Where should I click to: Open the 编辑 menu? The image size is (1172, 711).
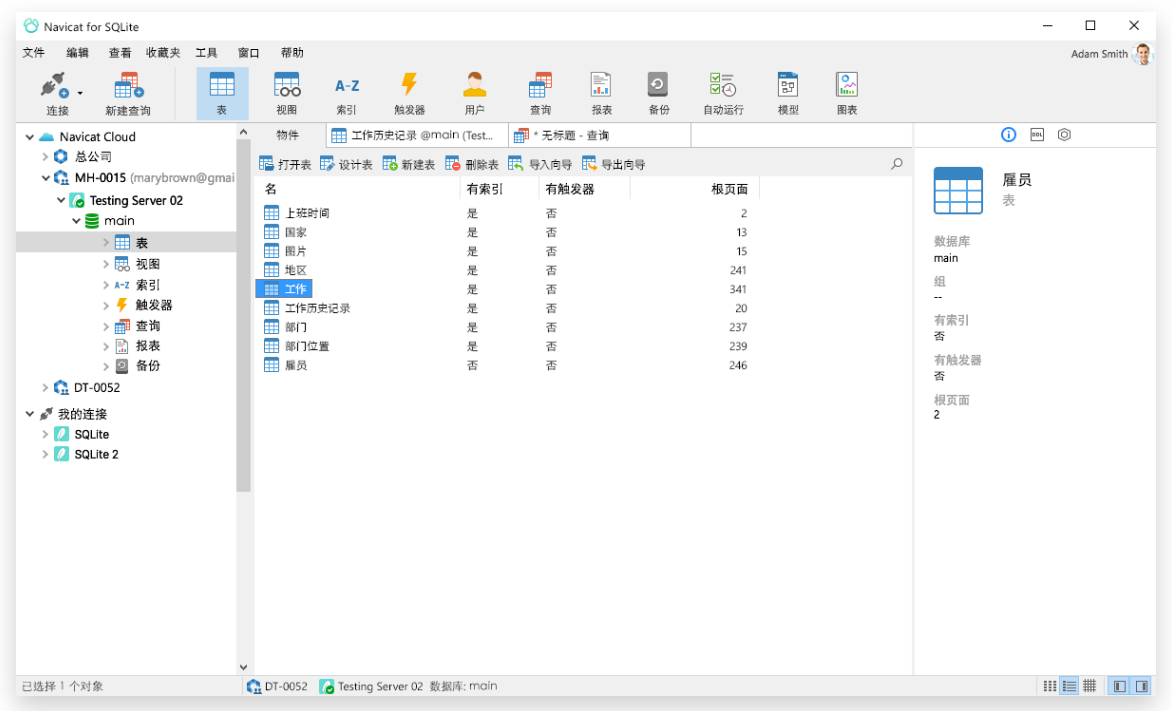click(x=77, y=52)
